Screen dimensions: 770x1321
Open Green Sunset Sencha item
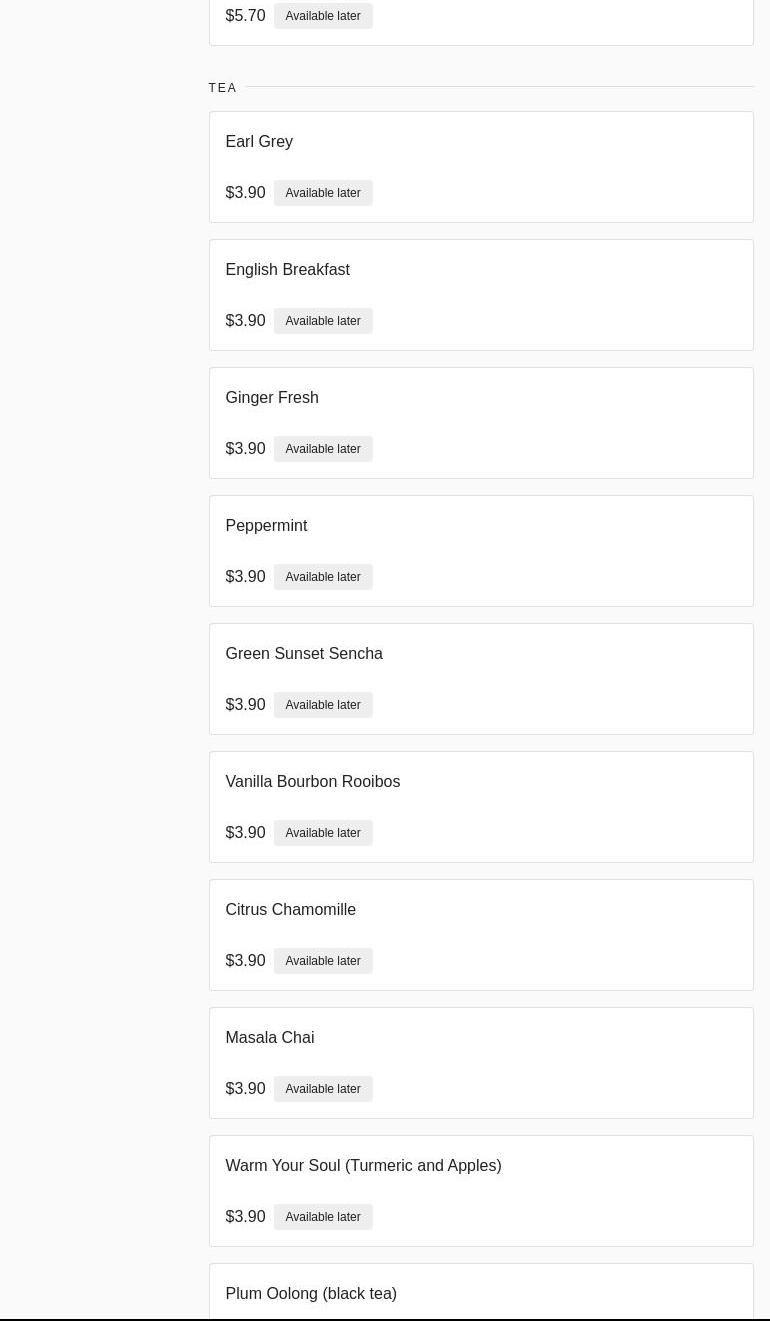[304, 654]
